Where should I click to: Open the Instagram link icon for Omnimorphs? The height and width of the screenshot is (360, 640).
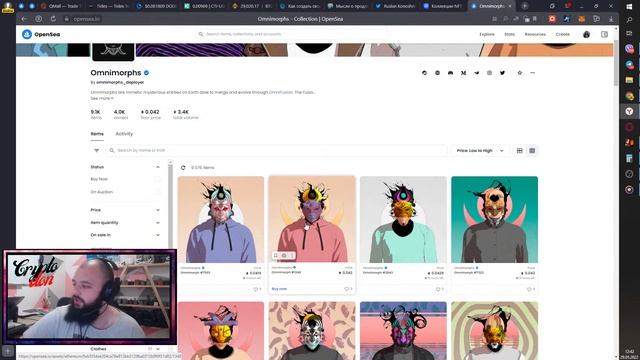pos(489,73)
